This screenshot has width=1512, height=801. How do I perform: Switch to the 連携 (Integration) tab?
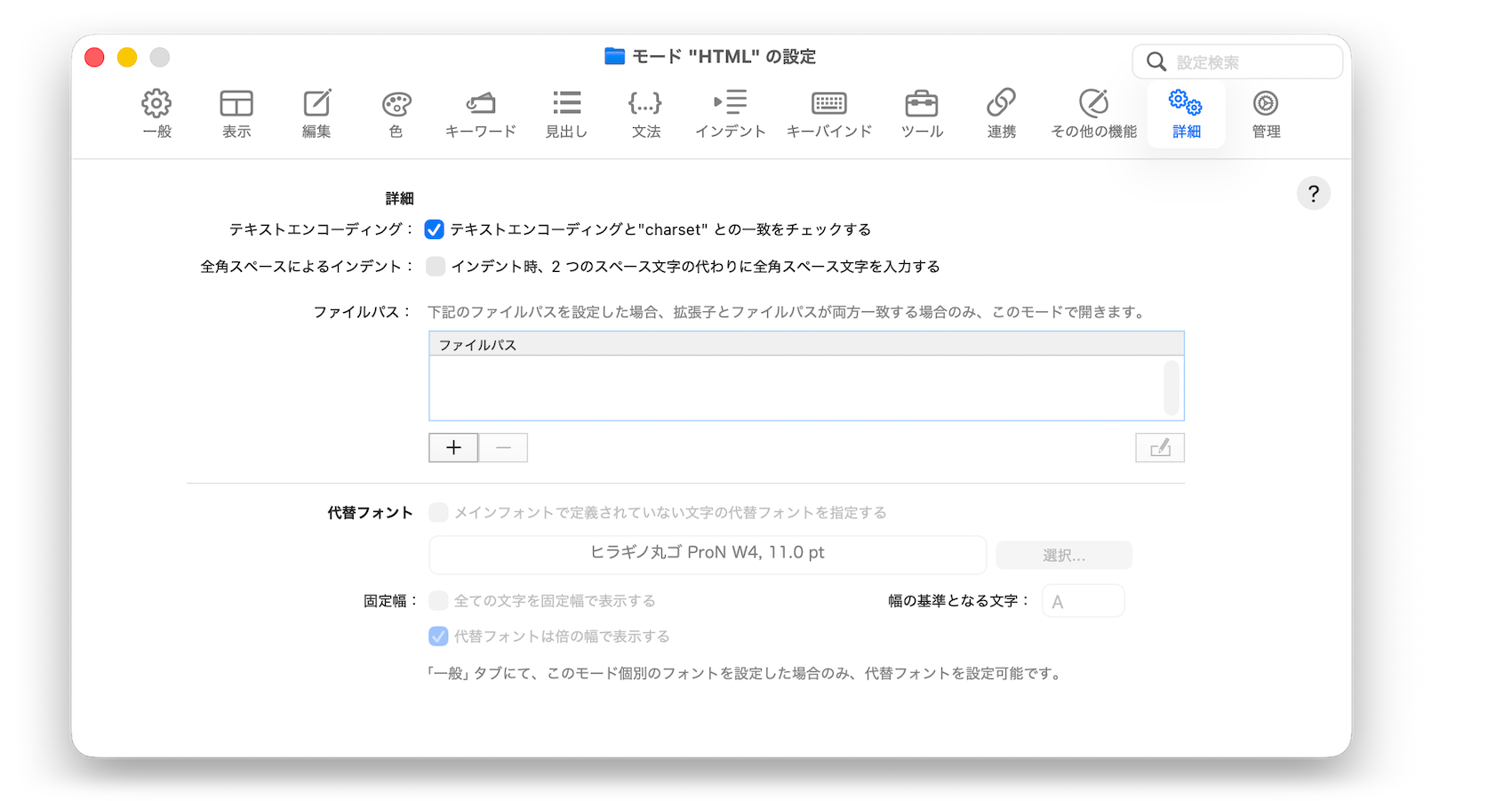[1001, 114]
